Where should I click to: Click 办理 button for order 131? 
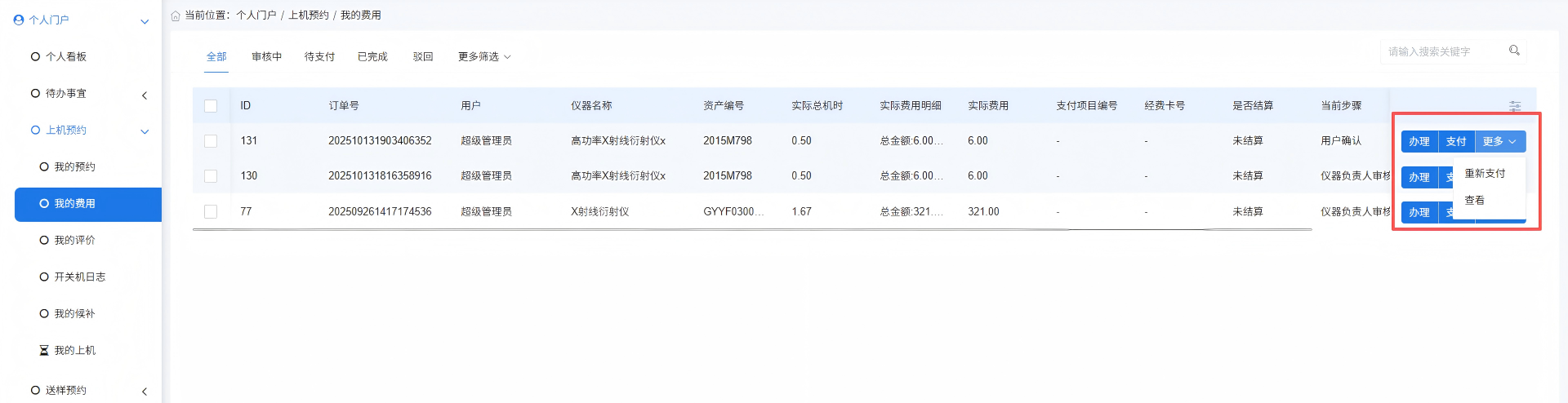pos(1419,141)
